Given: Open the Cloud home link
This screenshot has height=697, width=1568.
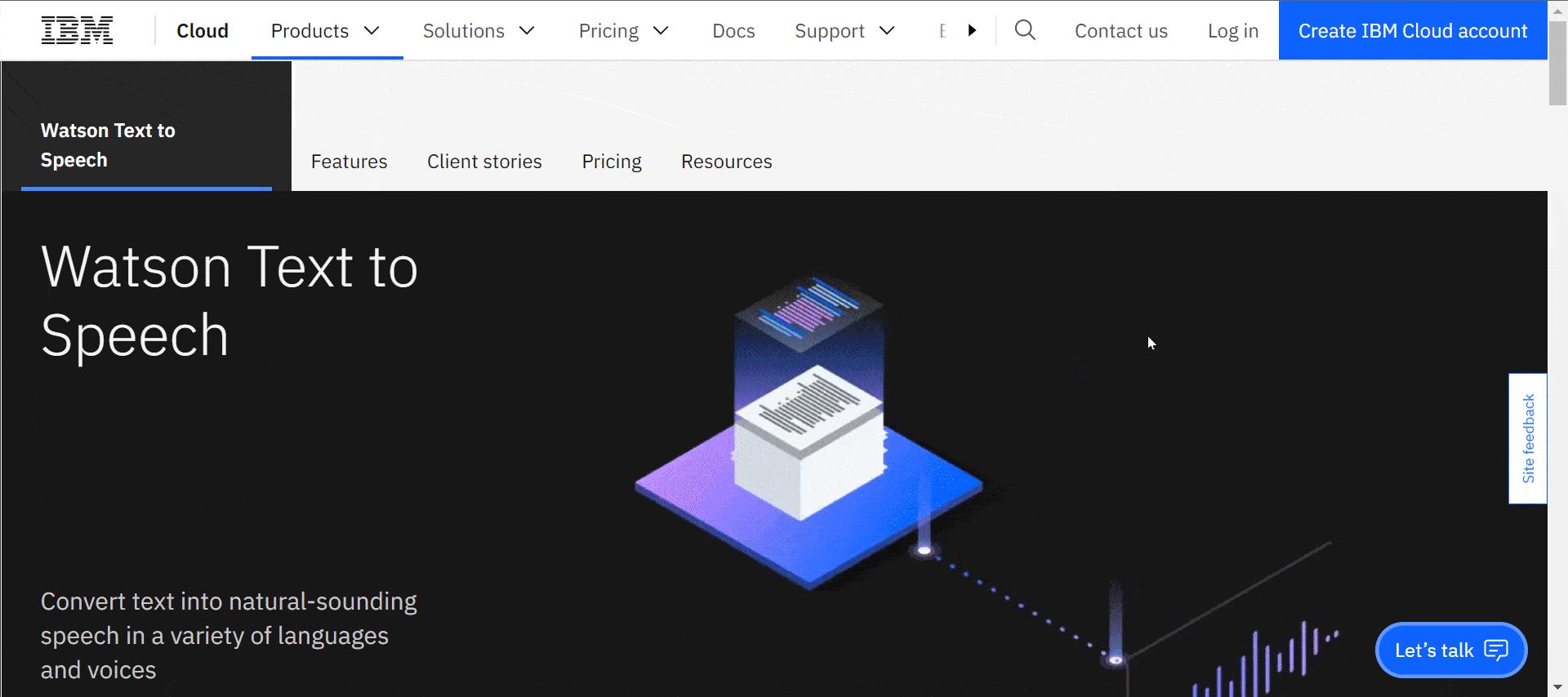Looking at the screenshot, I should pos(203,31).
